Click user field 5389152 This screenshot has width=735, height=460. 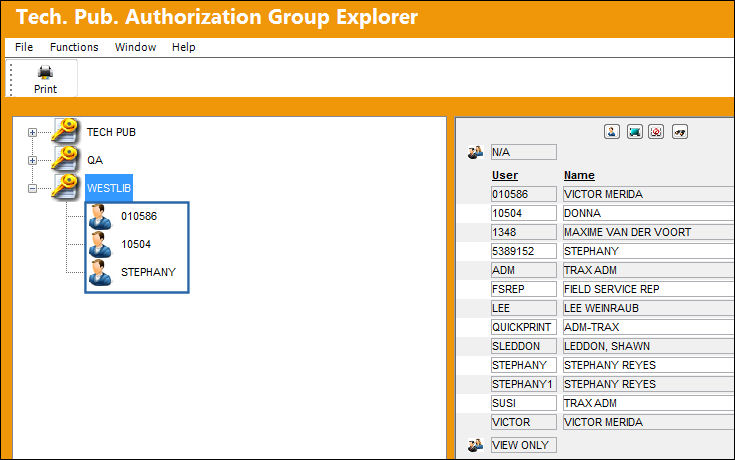(524, 251)
